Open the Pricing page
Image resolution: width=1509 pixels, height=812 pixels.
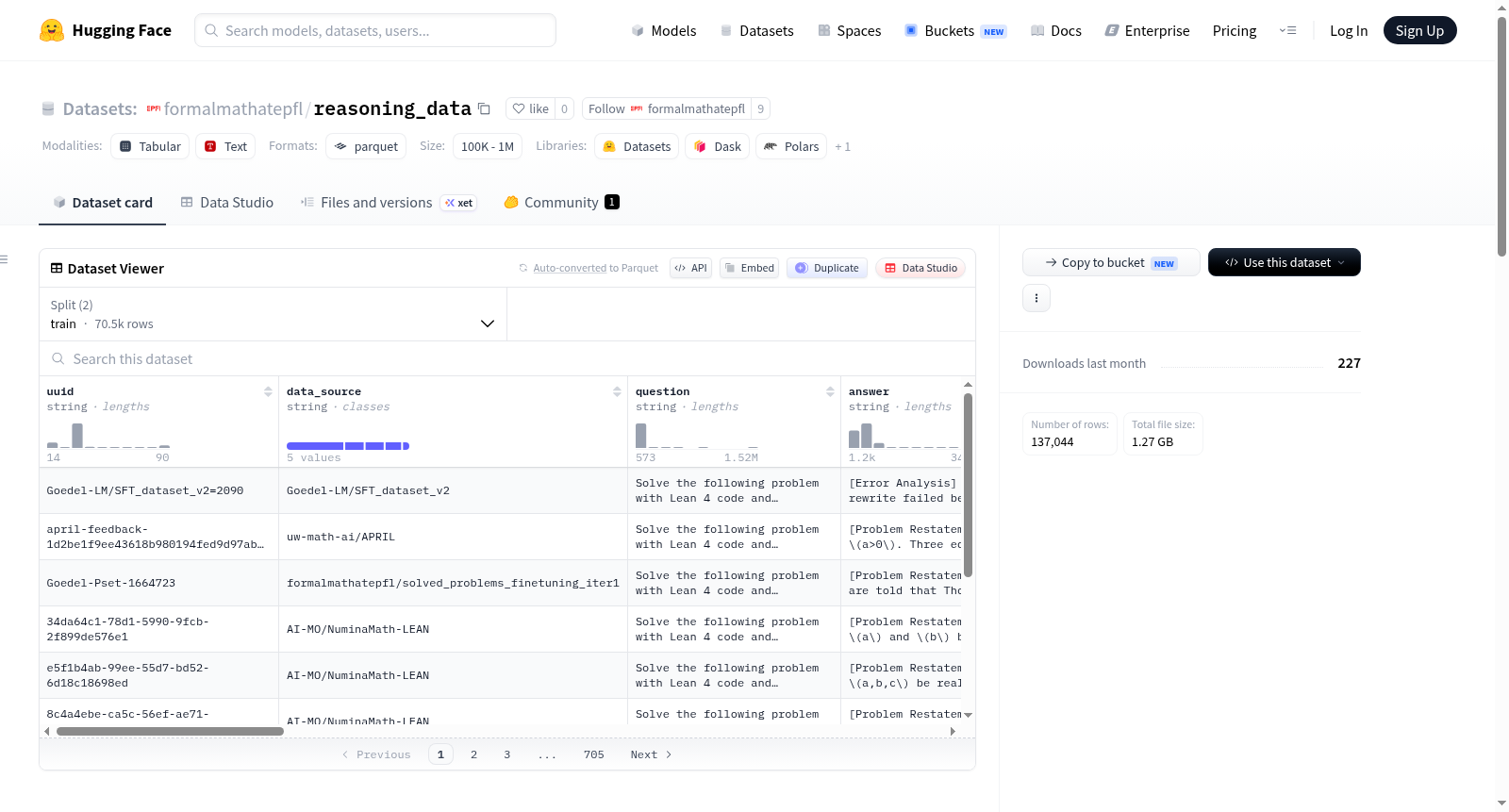1235,31
